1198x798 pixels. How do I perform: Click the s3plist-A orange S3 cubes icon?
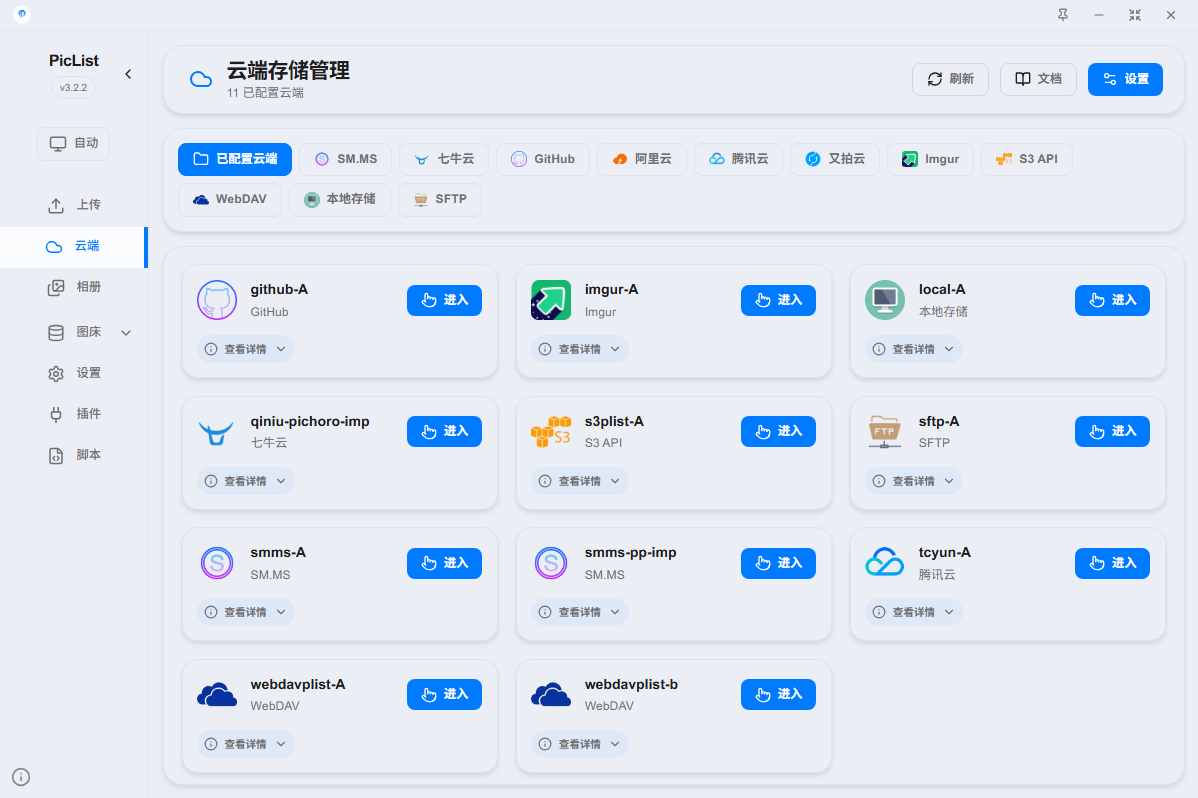[551, 432]
